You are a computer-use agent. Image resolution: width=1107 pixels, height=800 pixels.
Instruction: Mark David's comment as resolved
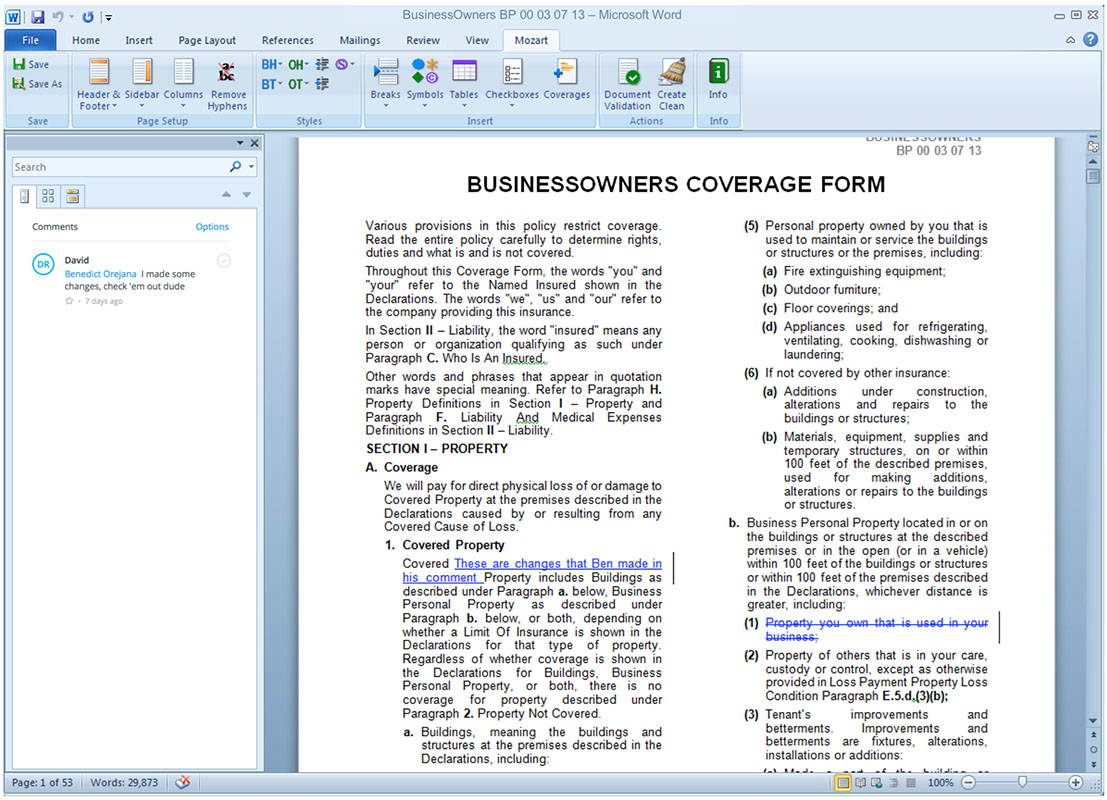(224, 261)
